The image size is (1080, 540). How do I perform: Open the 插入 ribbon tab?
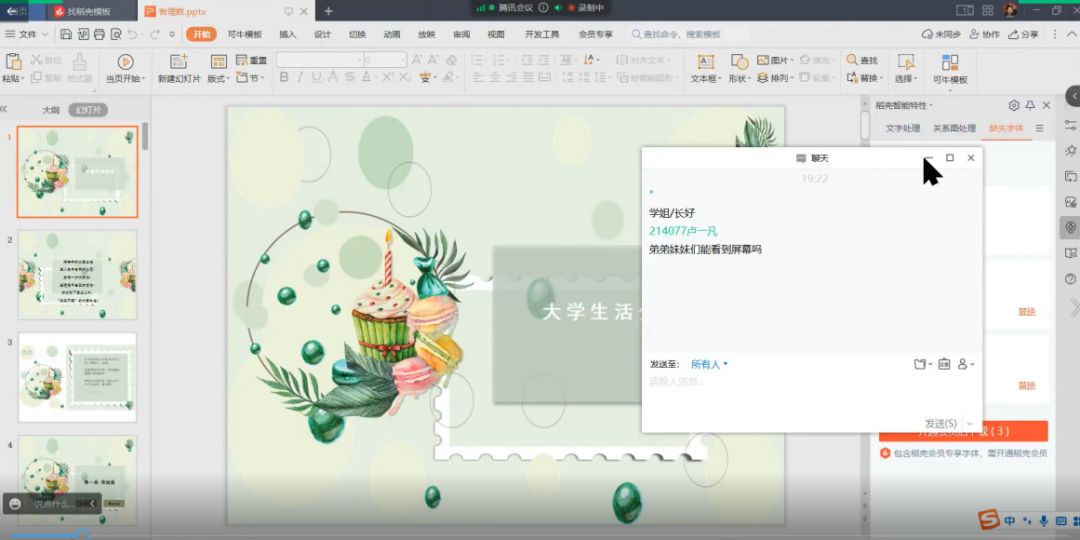288,34
